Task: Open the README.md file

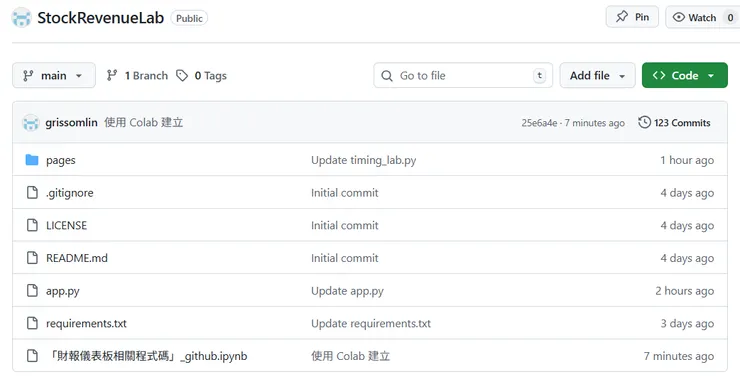Action: tap(77, 258)
